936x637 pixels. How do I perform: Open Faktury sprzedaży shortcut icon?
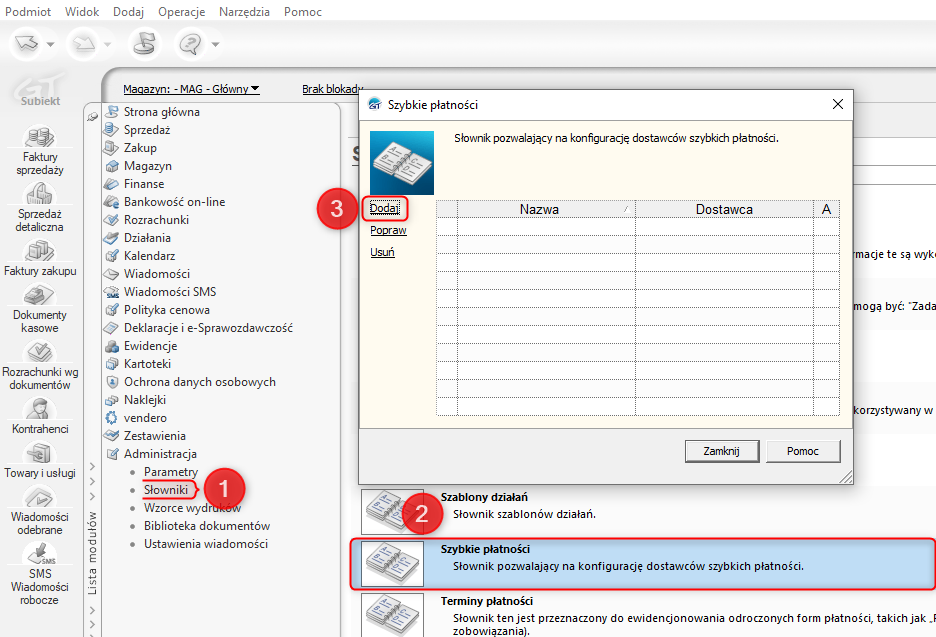click(x=39, y=137)
